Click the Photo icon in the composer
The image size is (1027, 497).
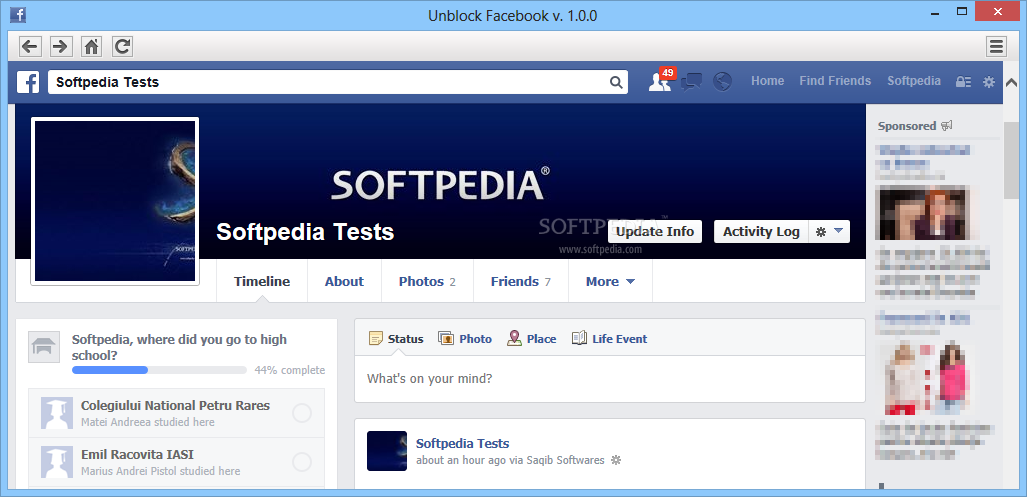[446, 339]
